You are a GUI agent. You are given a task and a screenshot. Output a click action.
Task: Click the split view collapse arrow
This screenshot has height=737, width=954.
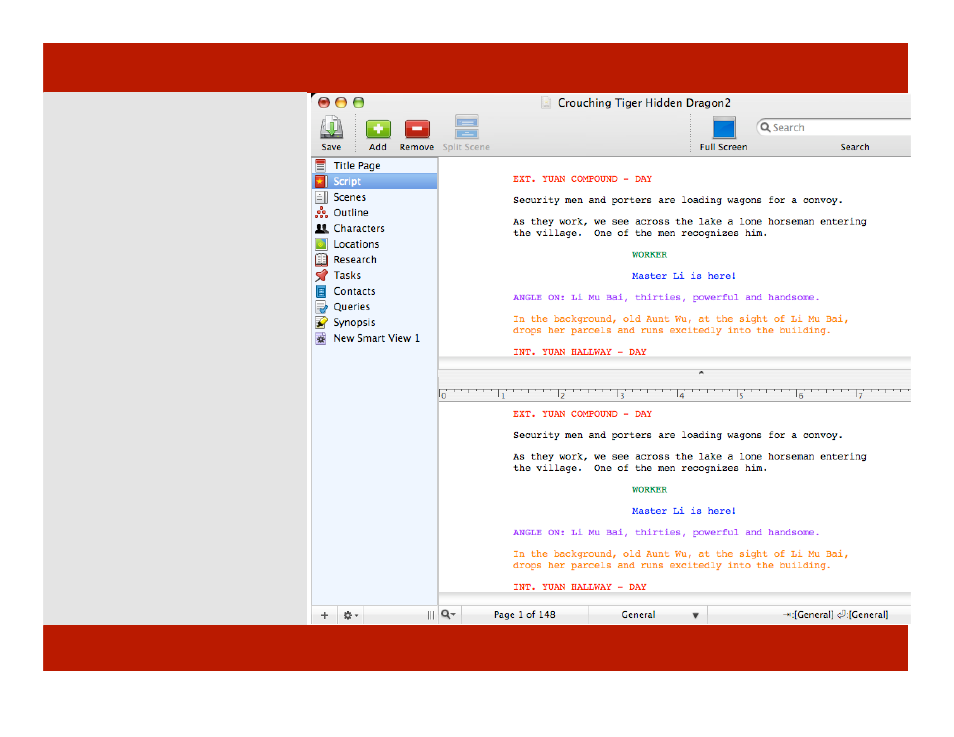tap(701, 372)
